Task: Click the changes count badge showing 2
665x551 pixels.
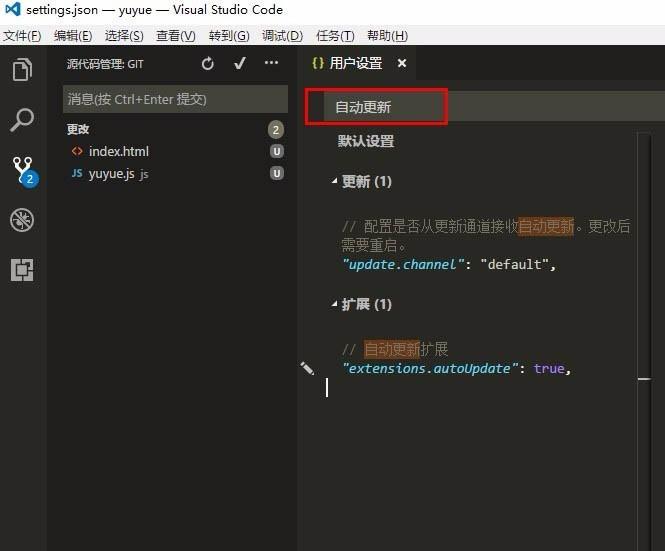Action: (276, 130)
